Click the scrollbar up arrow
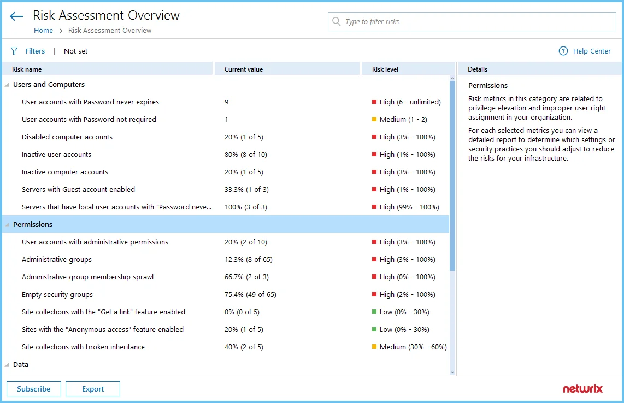624x403 pixels. (452, 78)
